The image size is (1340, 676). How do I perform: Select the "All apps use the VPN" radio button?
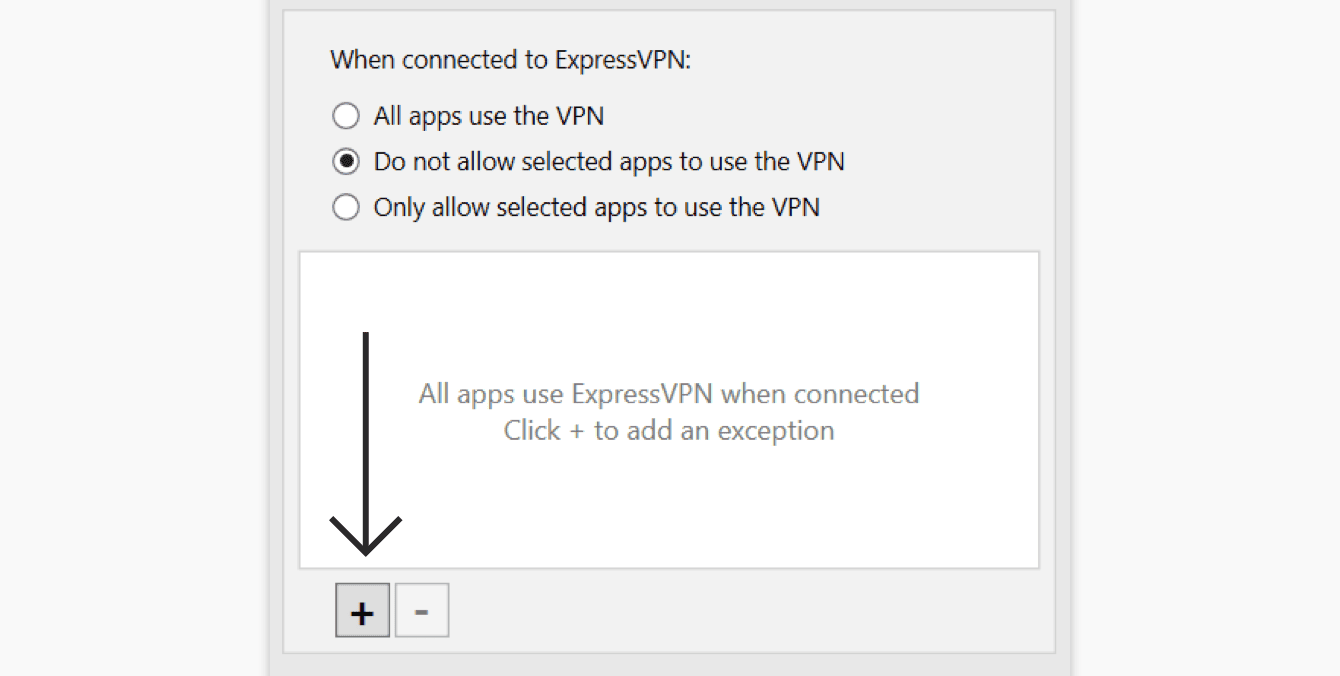[x=346, y=116]
